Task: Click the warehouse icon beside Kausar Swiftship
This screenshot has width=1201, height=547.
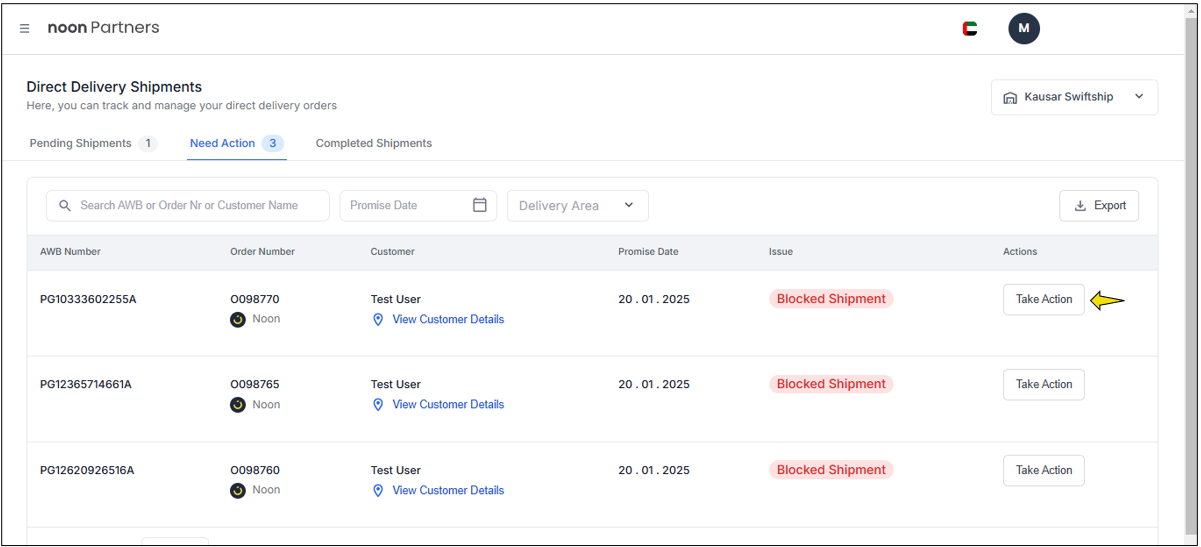Action: 1009,97
